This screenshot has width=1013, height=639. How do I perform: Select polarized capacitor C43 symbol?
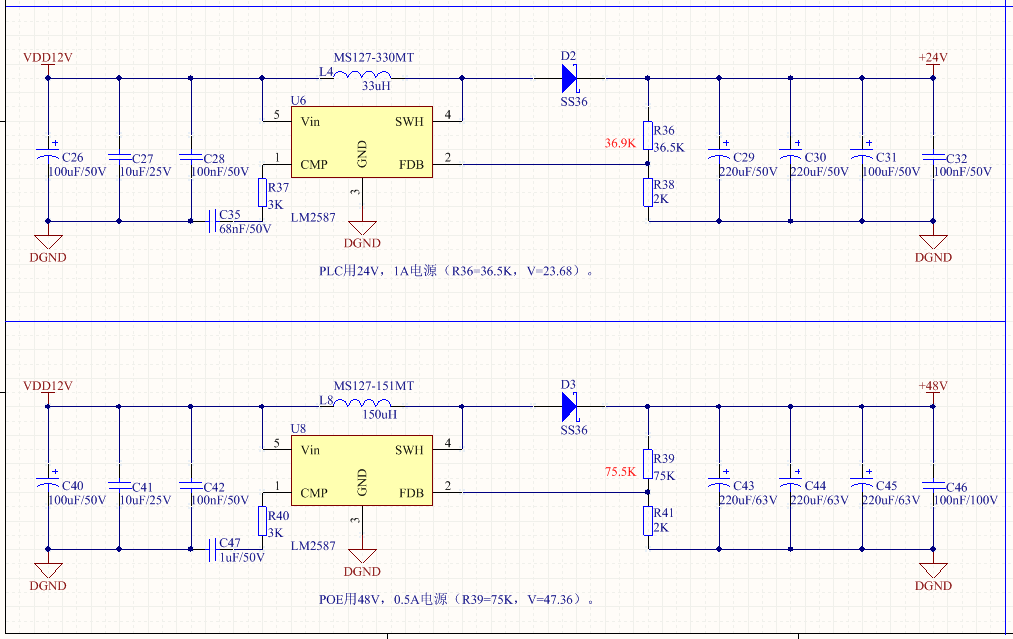tap(719, 481)
